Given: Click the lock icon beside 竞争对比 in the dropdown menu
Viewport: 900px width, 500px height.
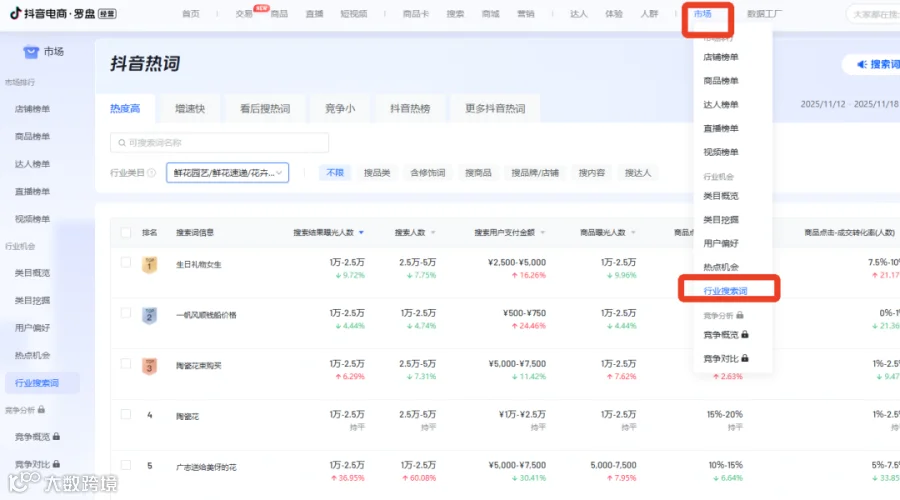Looking at the screenshot, I should 744,358.
